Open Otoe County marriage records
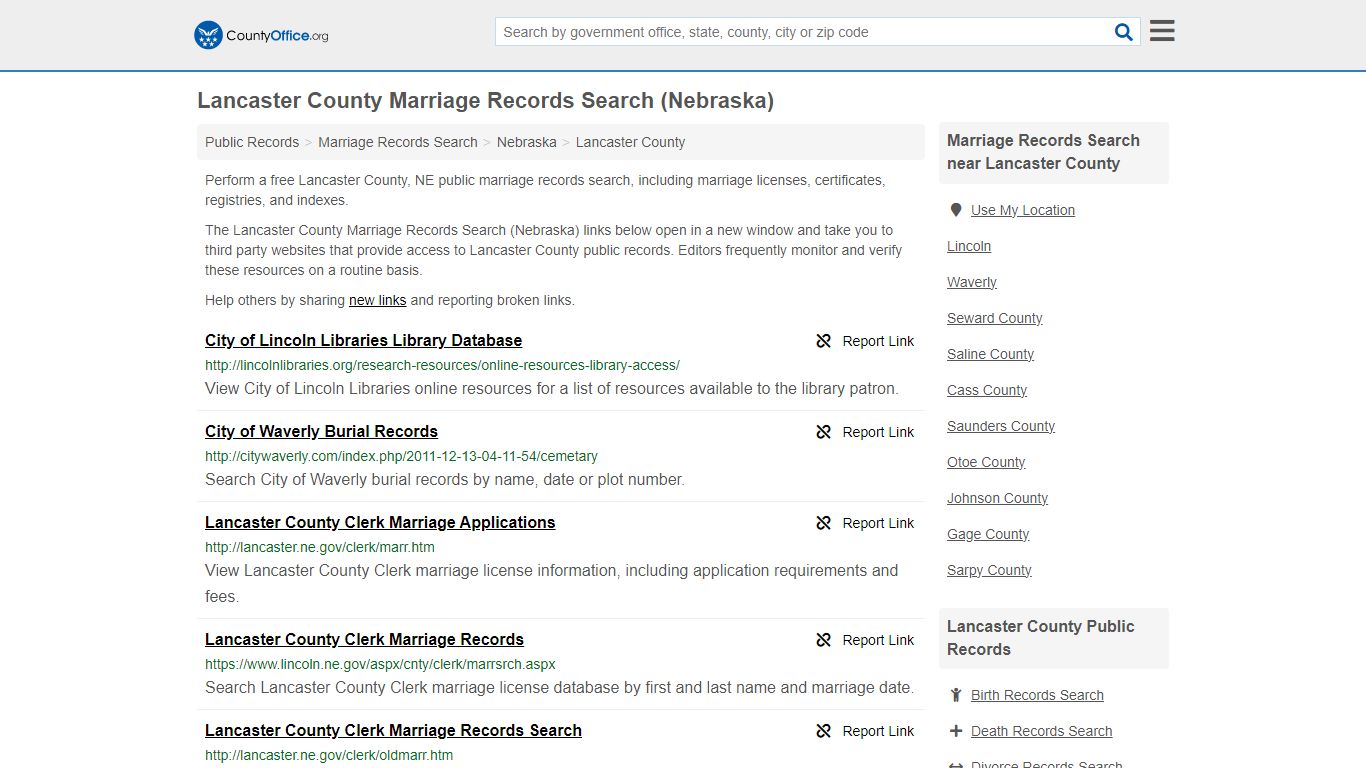This screenshot has height=768, width=1366. pyautogui.click(x=986, y=462)
